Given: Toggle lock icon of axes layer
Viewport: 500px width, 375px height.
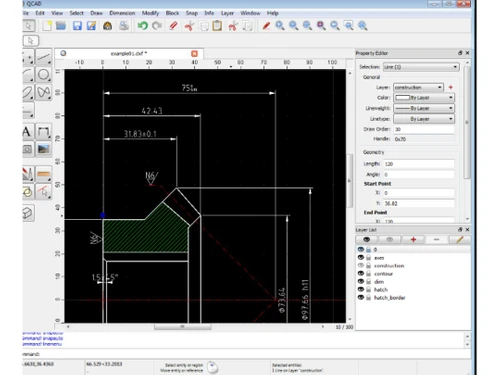Looking at the screenshot, I should (x=369, y=258).
